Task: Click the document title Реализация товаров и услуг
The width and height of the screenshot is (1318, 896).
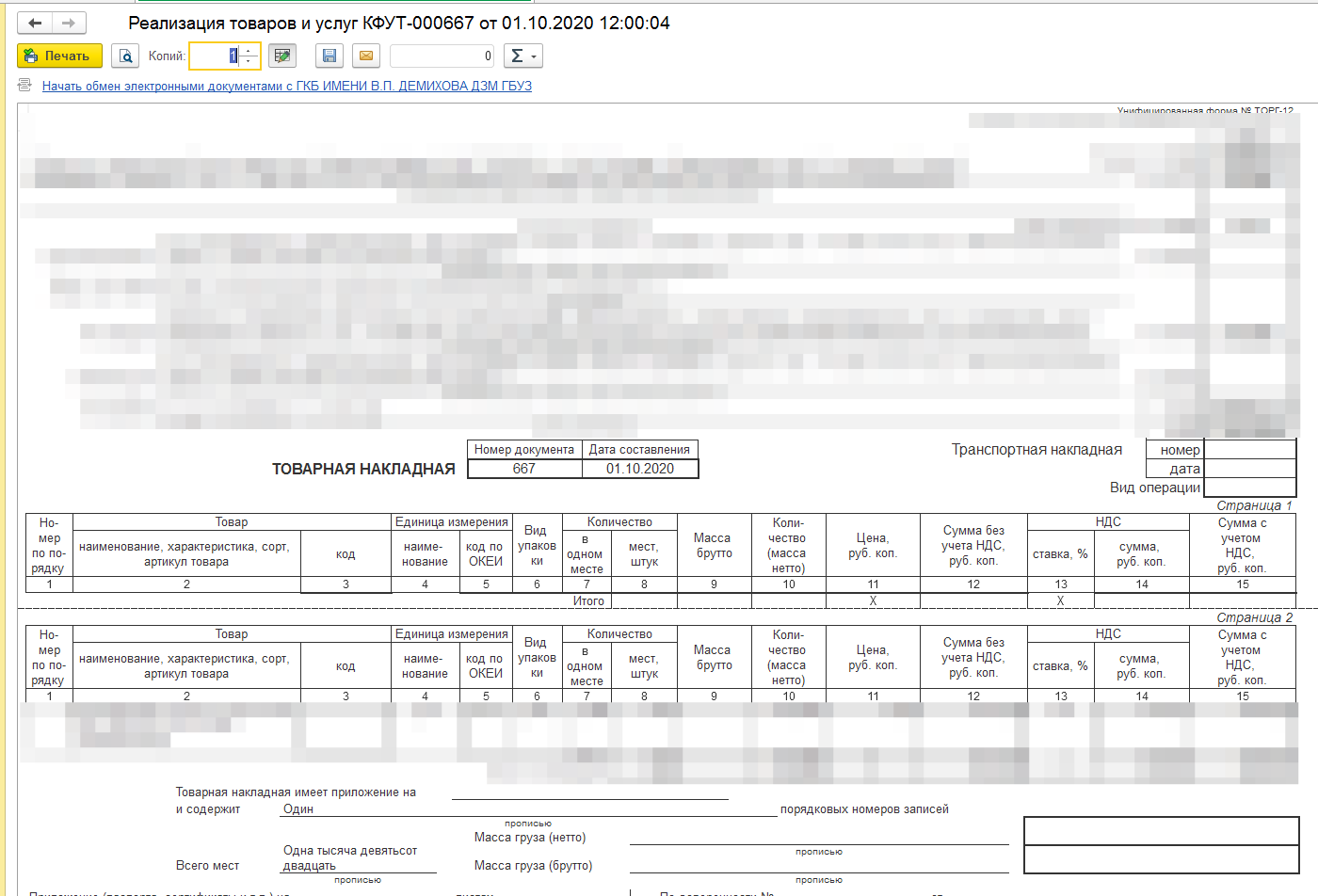Action: pos(399,23)
